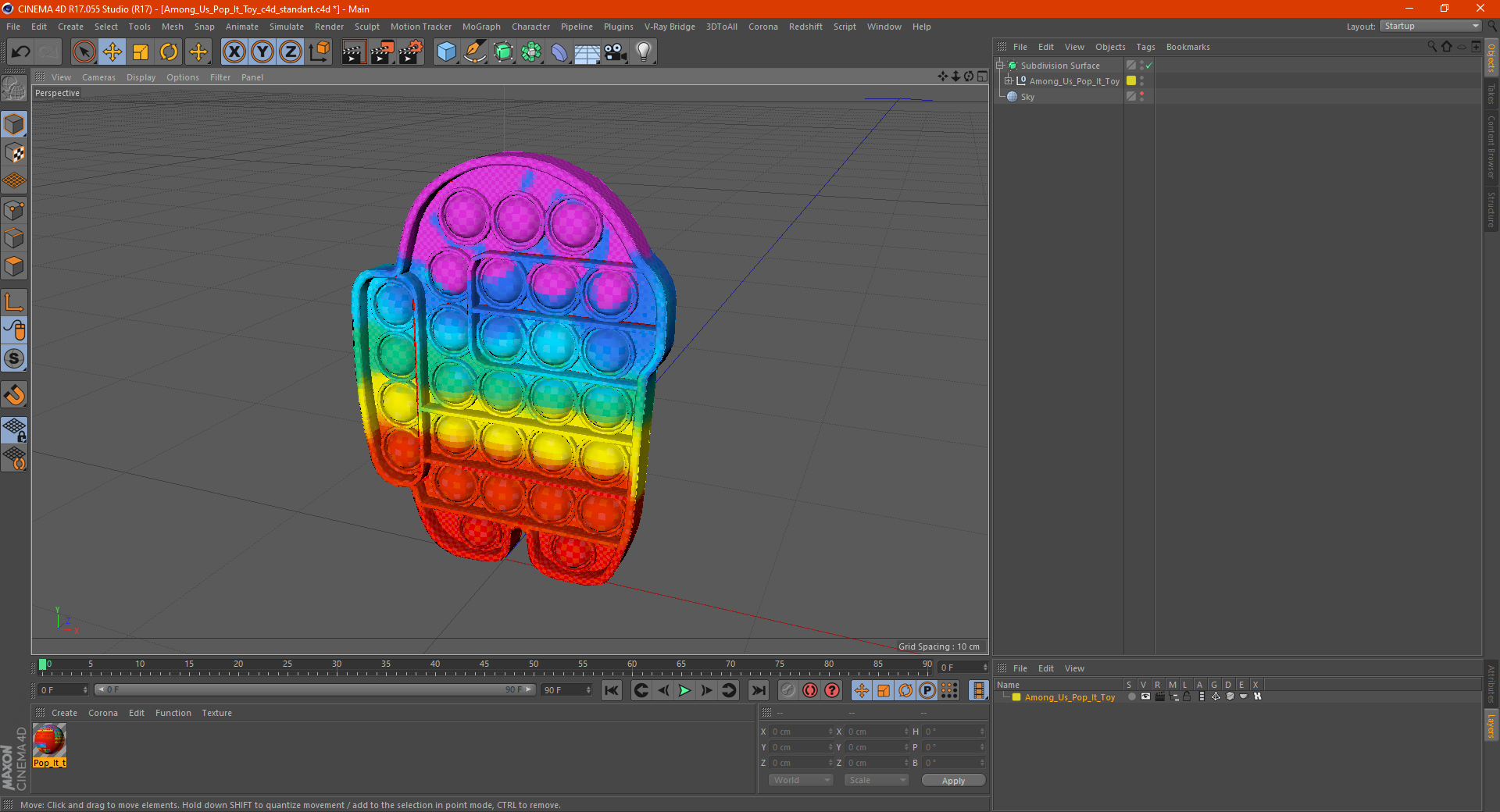This screenshot has width=1500, height=812.
Task: Add a Subdivision Surface generator icon
Action: [x=503, y=52]
